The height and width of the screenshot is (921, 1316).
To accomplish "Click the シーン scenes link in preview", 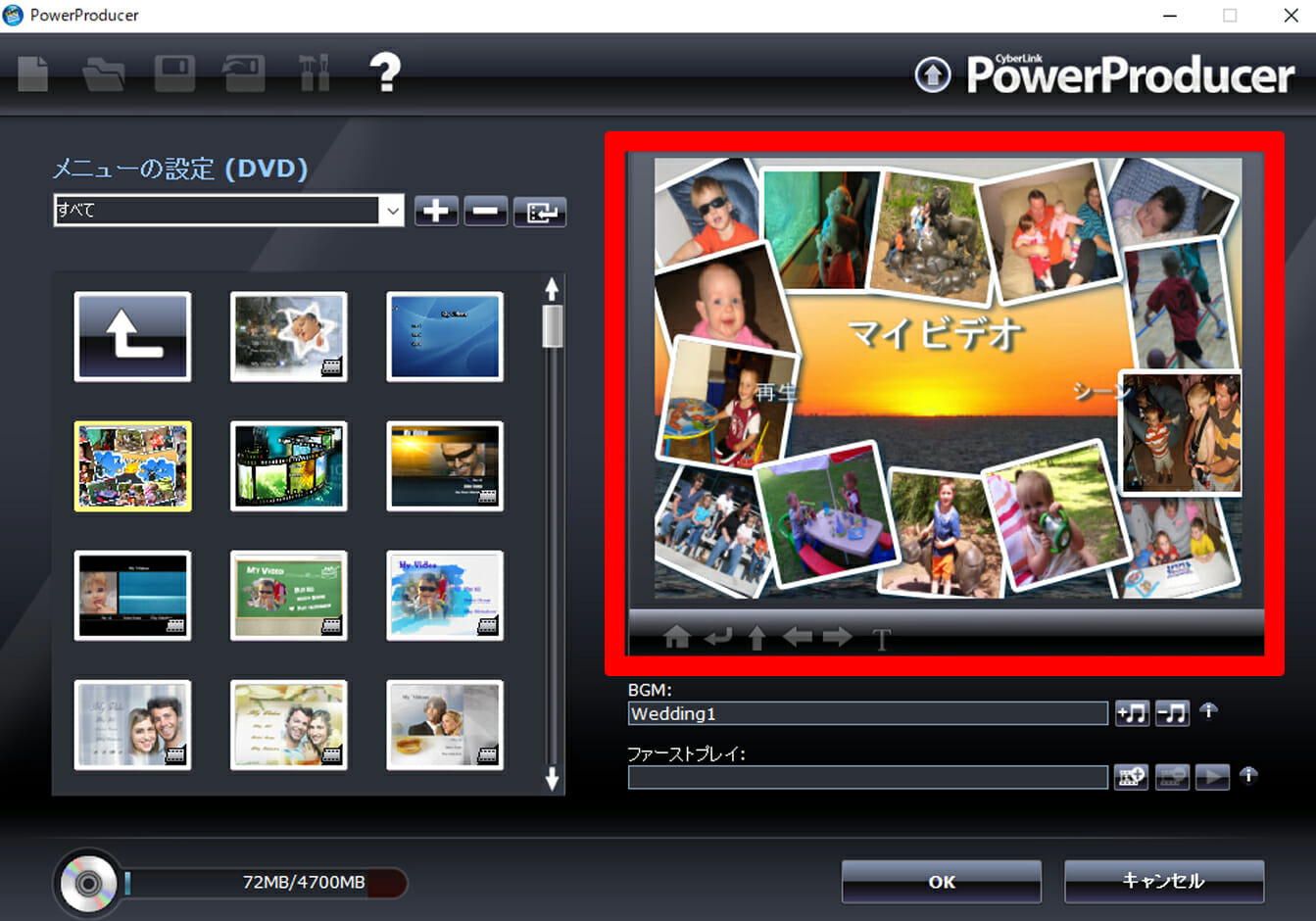I will [x=1102, y=392].
